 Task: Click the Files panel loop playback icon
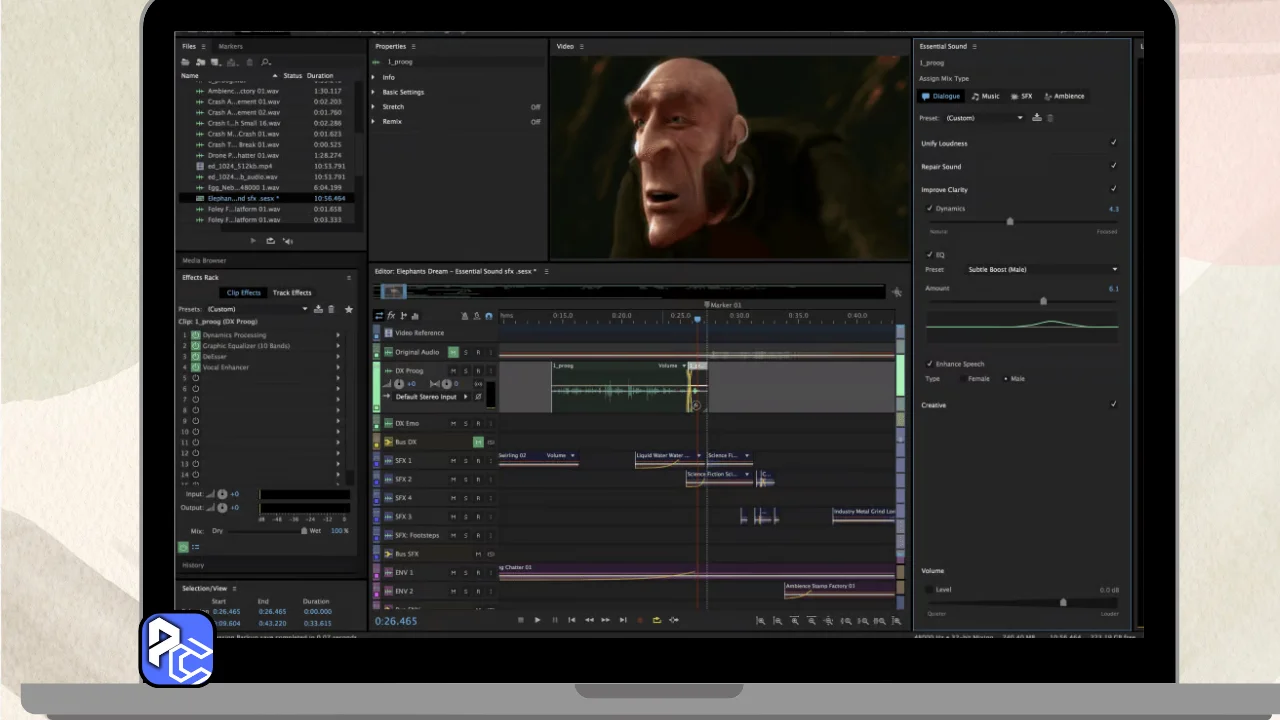coord(271,240)
